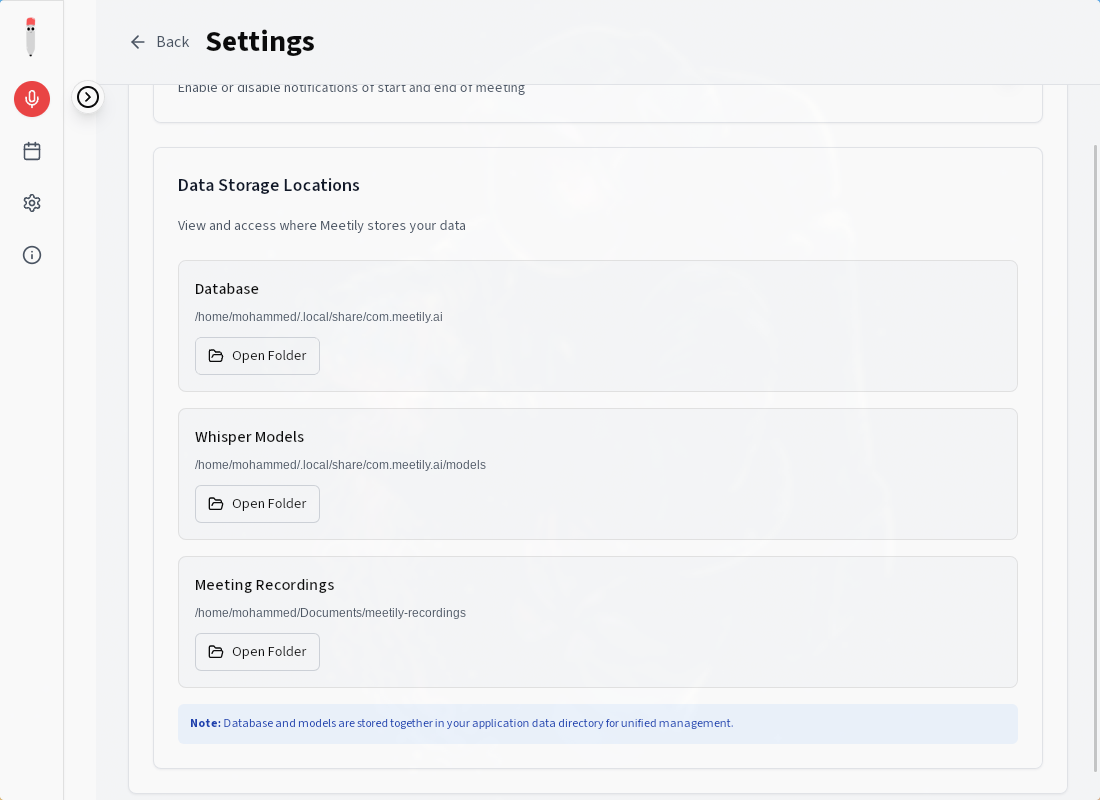Click the Database path com.meetily.ai text
The width and height of the screenshot is (1100, 800).
pyautogui.click(x=318, y=316)
